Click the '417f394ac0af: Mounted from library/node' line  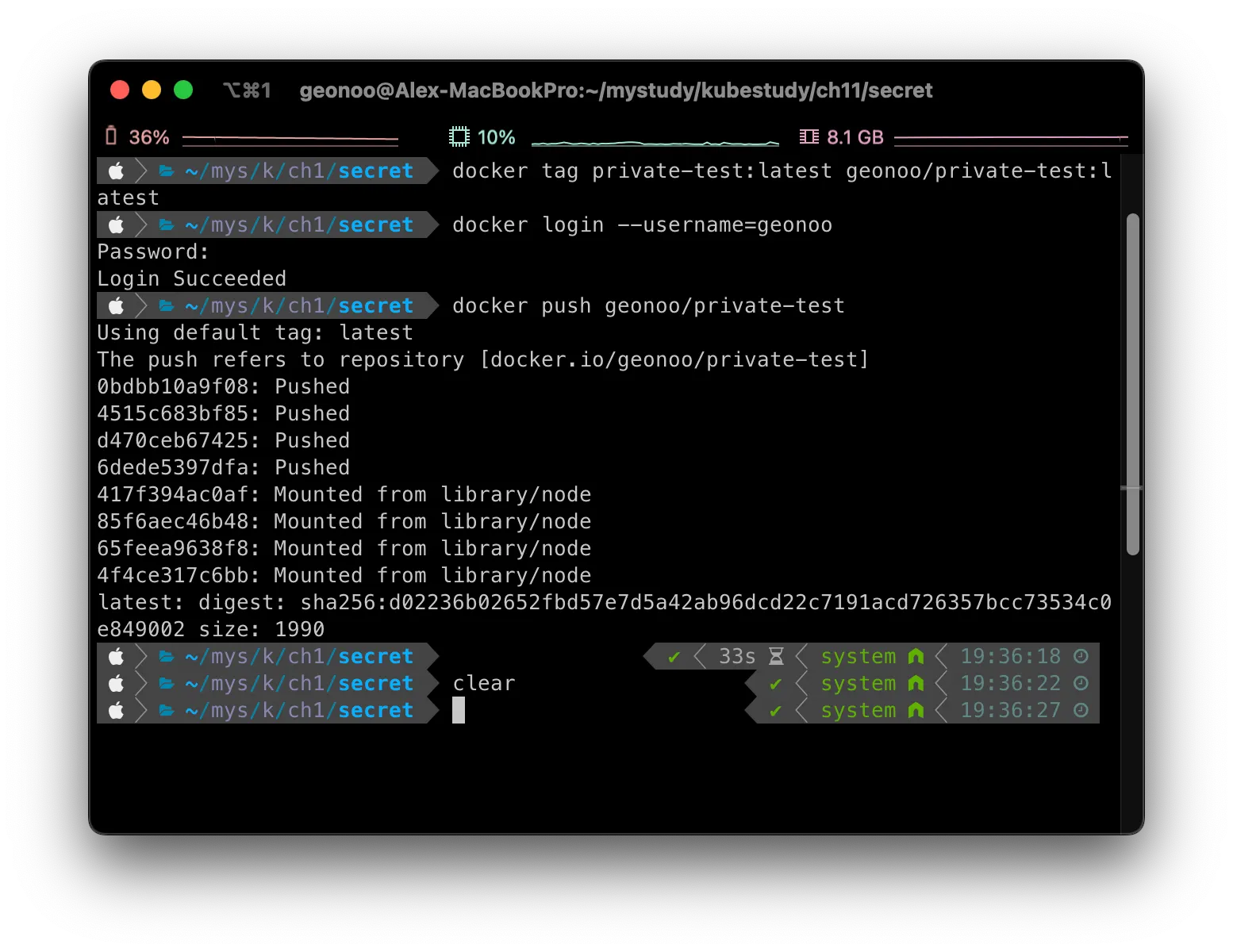pyautogui.click(x=344, y=494)
